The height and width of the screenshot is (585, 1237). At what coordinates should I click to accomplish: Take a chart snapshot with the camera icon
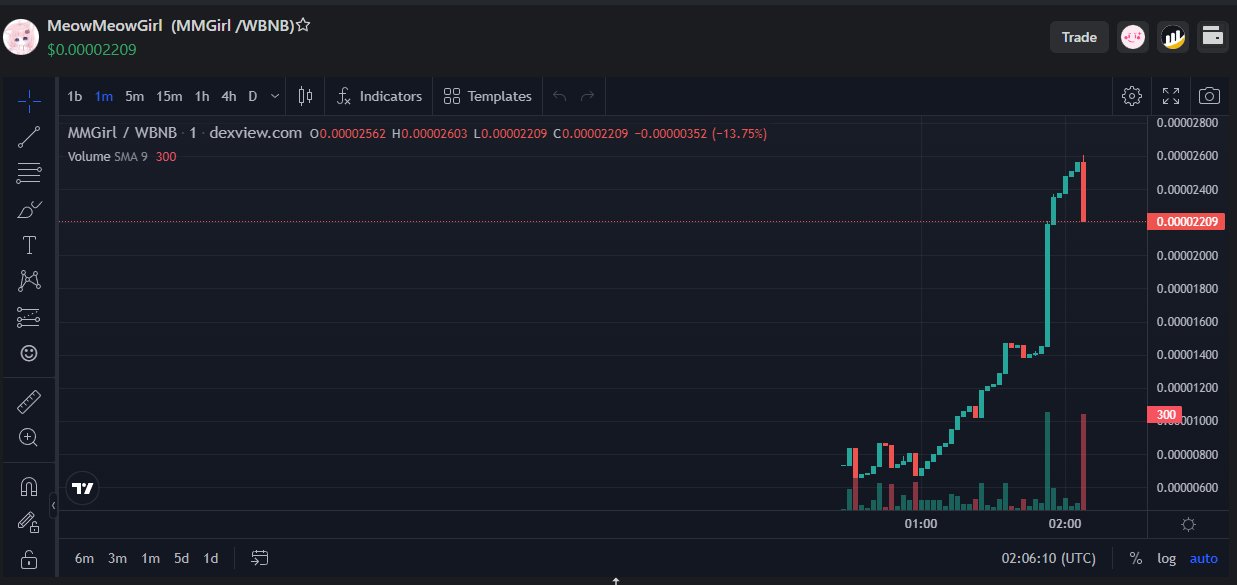pos(1209,95)
